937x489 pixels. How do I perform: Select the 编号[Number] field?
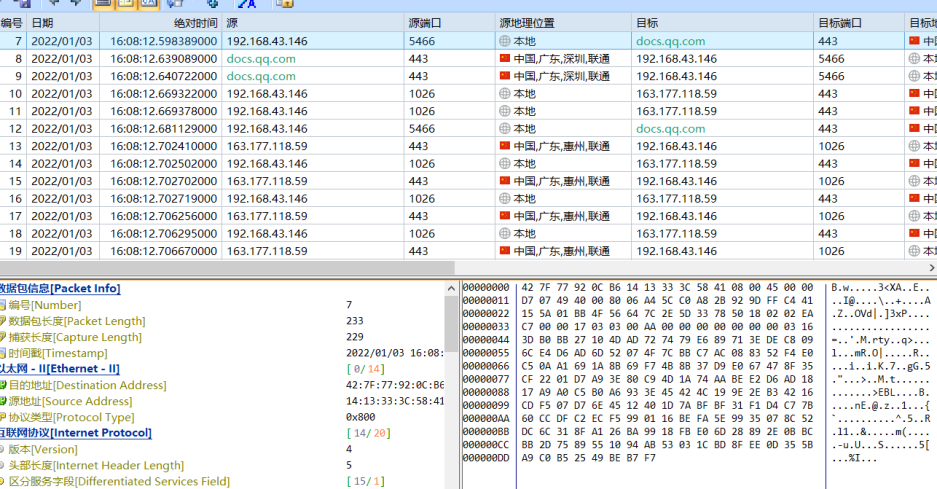coord(44,305)
